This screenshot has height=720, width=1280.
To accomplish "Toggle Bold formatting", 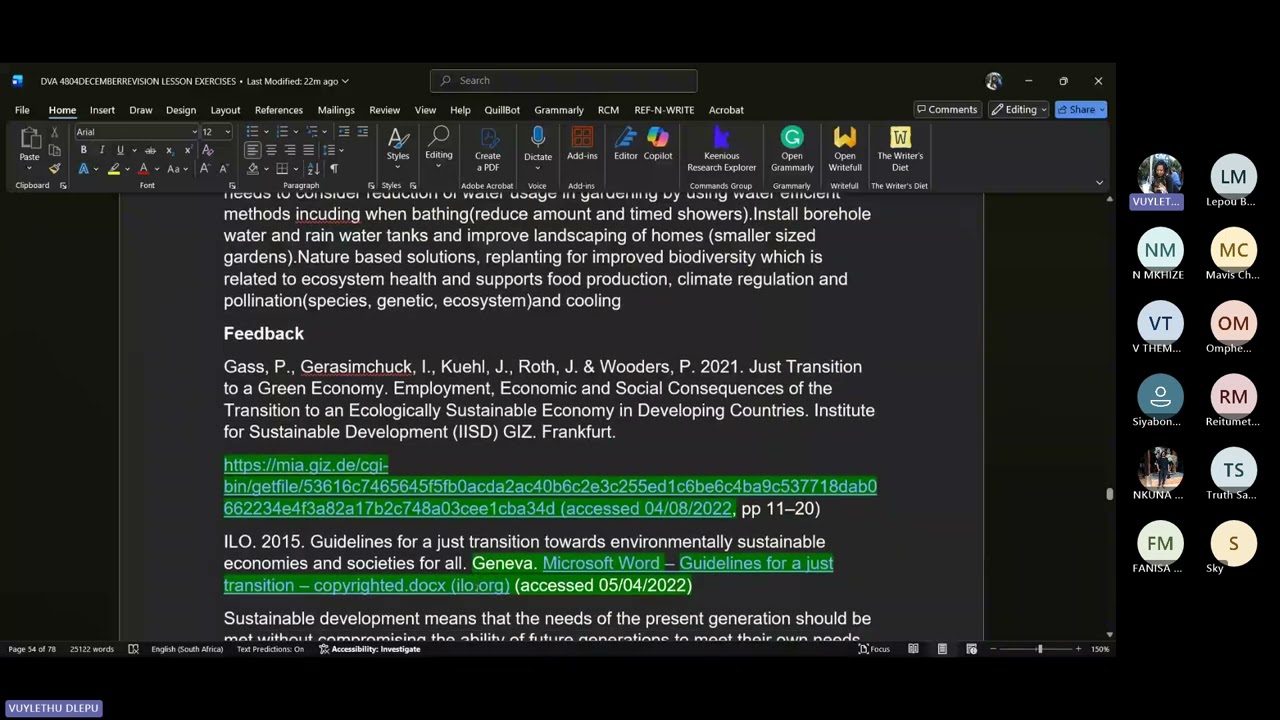I will point(83,150).
